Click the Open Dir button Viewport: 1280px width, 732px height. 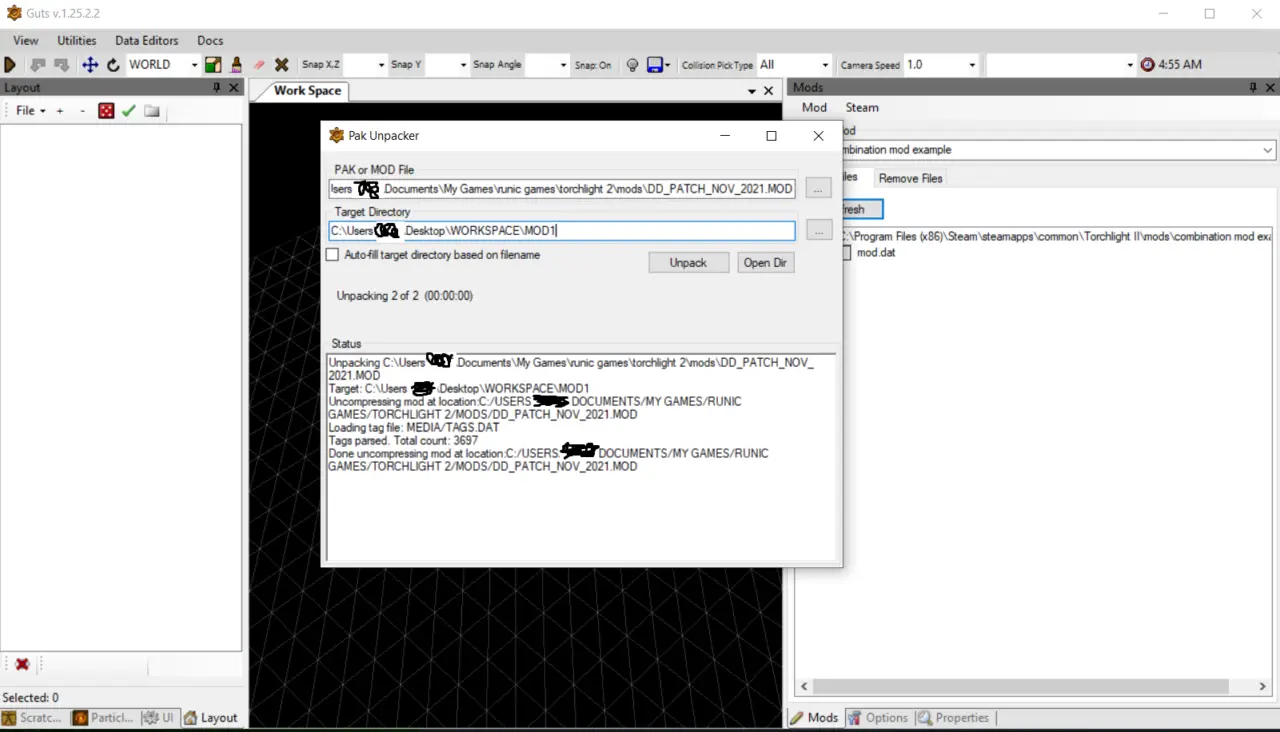point(764,263)
